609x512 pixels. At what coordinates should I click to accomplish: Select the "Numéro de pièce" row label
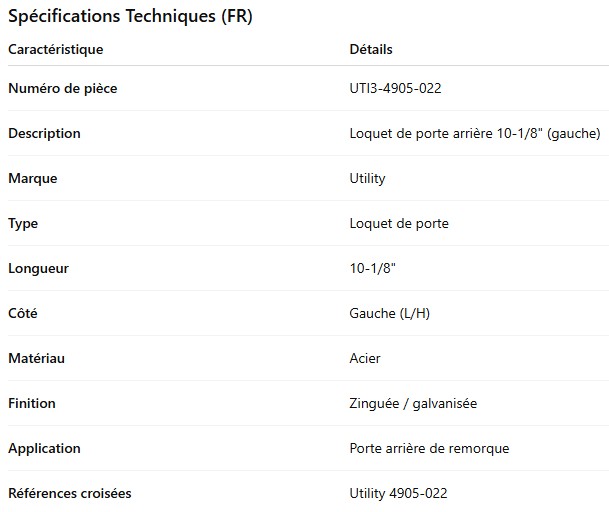[62, 88]
